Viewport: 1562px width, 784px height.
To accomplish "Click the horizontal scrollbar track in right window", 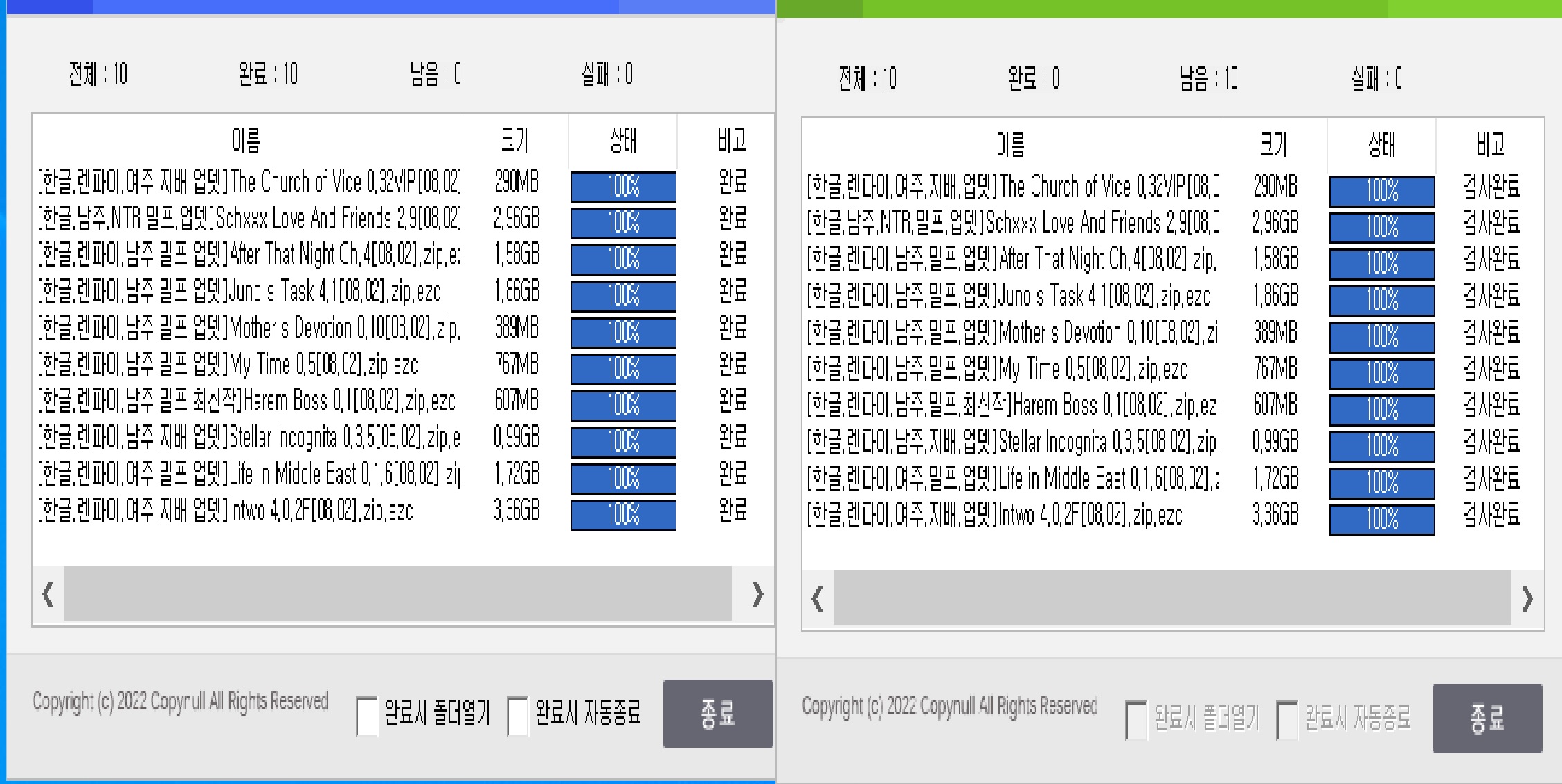I will (1171, 598).
